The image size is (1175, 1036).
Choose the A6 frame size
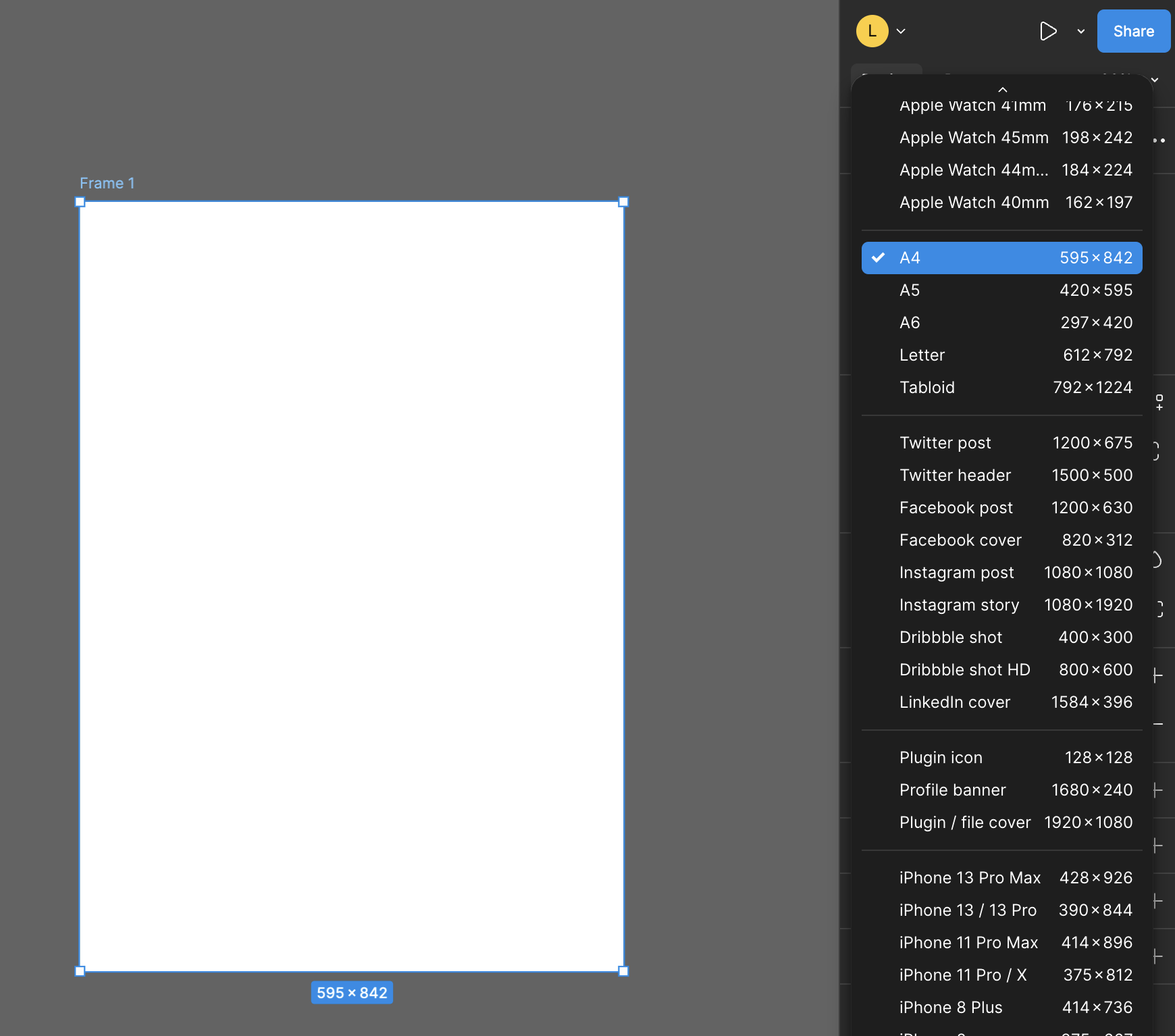1002,323
